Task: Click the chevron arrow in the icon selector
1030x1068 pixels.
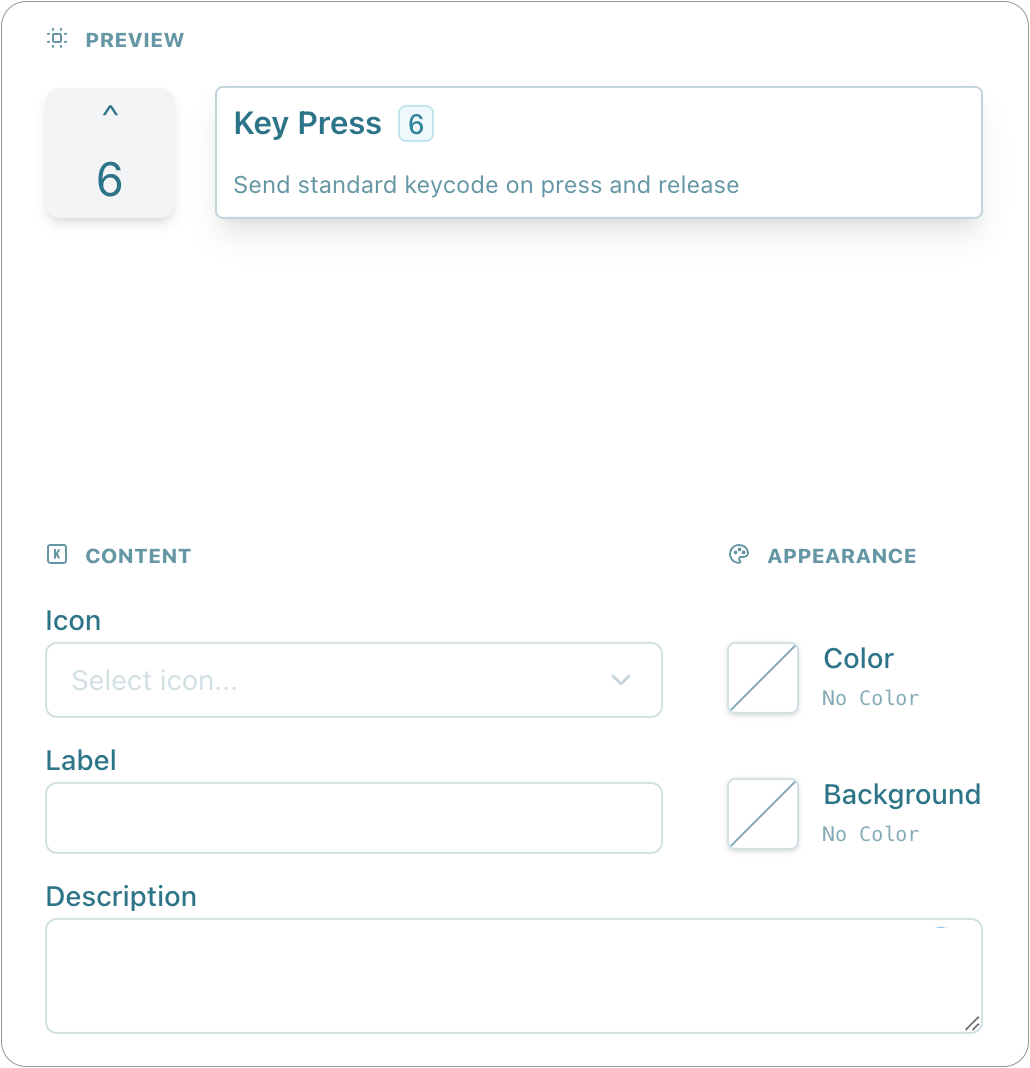Action: (x=621, y=680)
